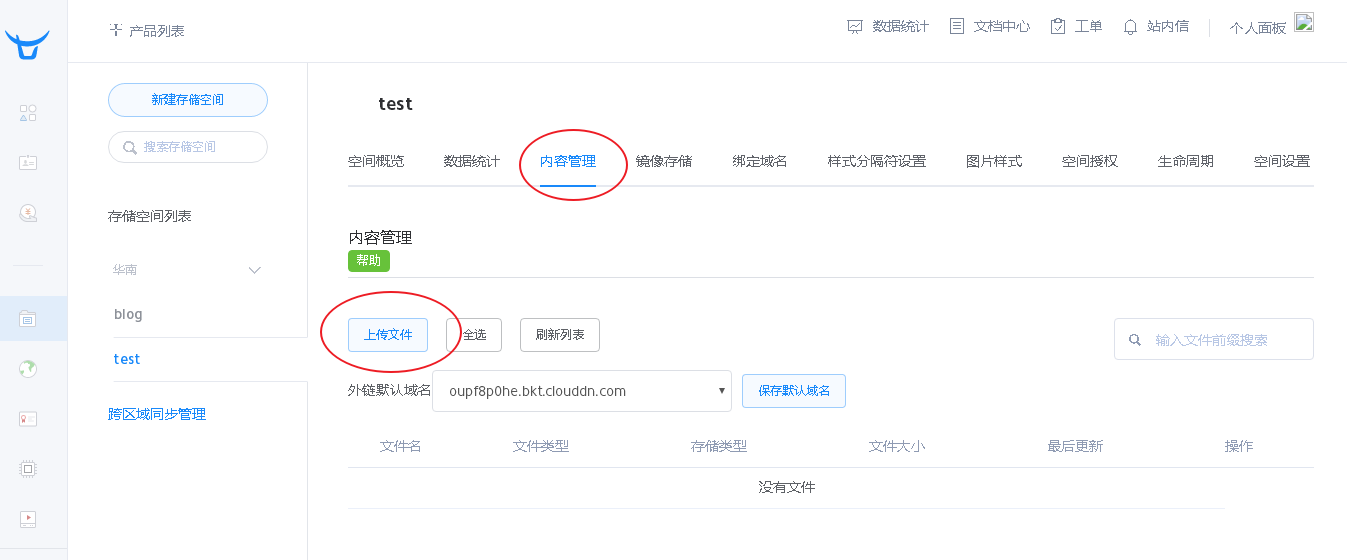Viewport: 1347px width, 560px height.
Task: Click the 保存默认域名 button
Action: 794,391
